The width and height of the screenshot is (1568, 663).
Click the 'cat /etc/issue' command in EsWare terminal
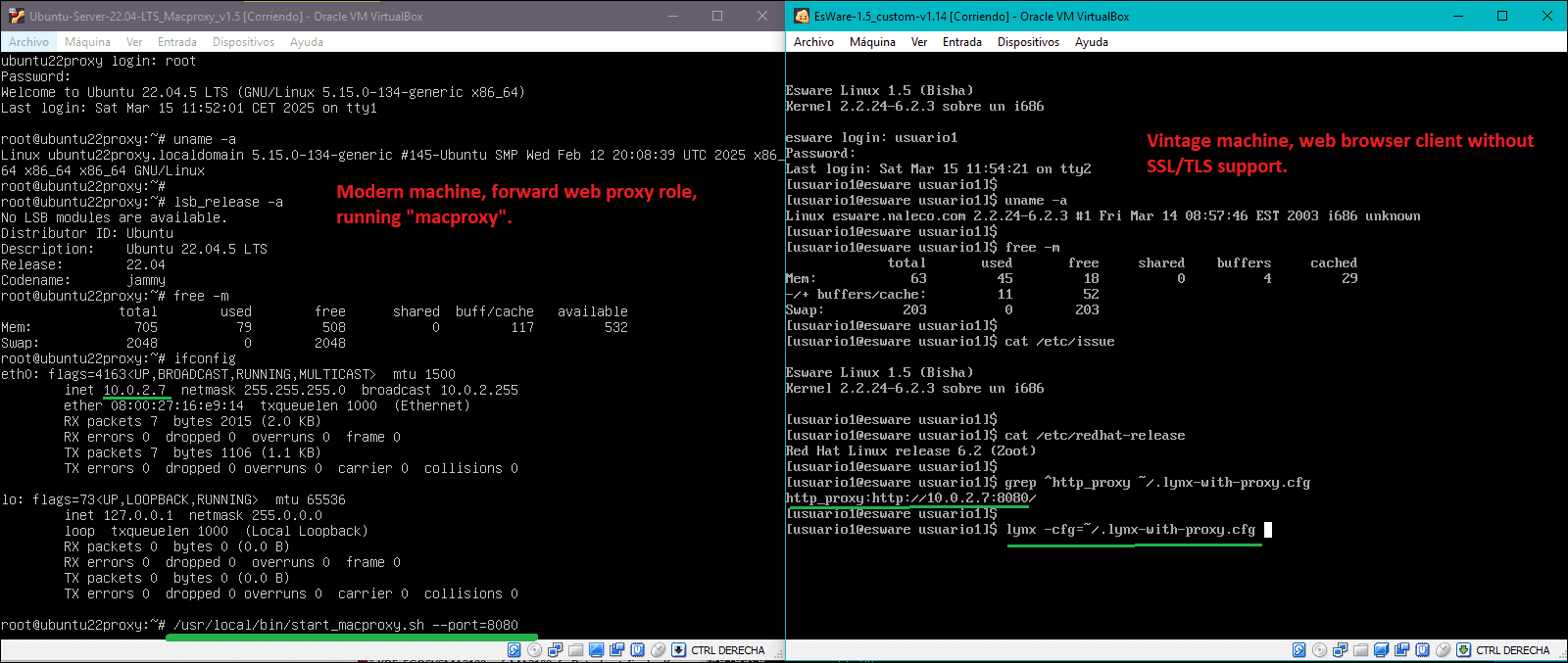coord(1059,341)
